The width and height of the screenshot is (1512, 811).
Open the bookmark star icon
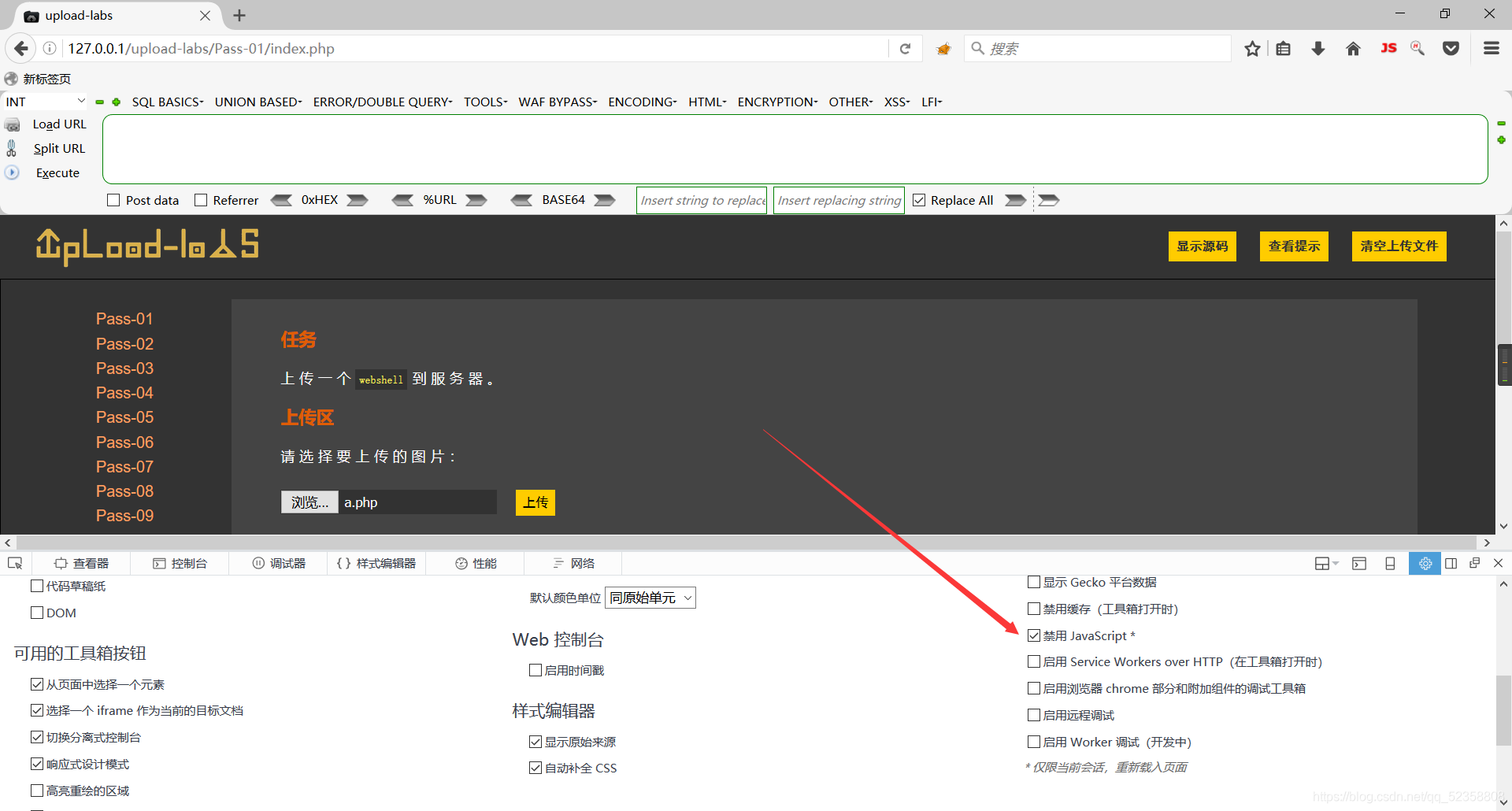pyautogui.click(x=1252, y=49)
